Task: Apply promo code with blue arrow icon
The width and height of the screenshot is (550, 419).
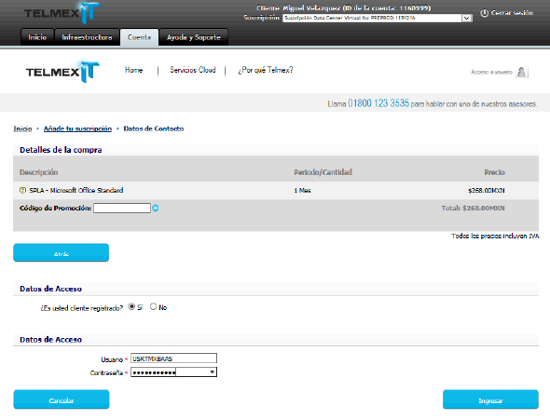Action: tap(155, 208)
